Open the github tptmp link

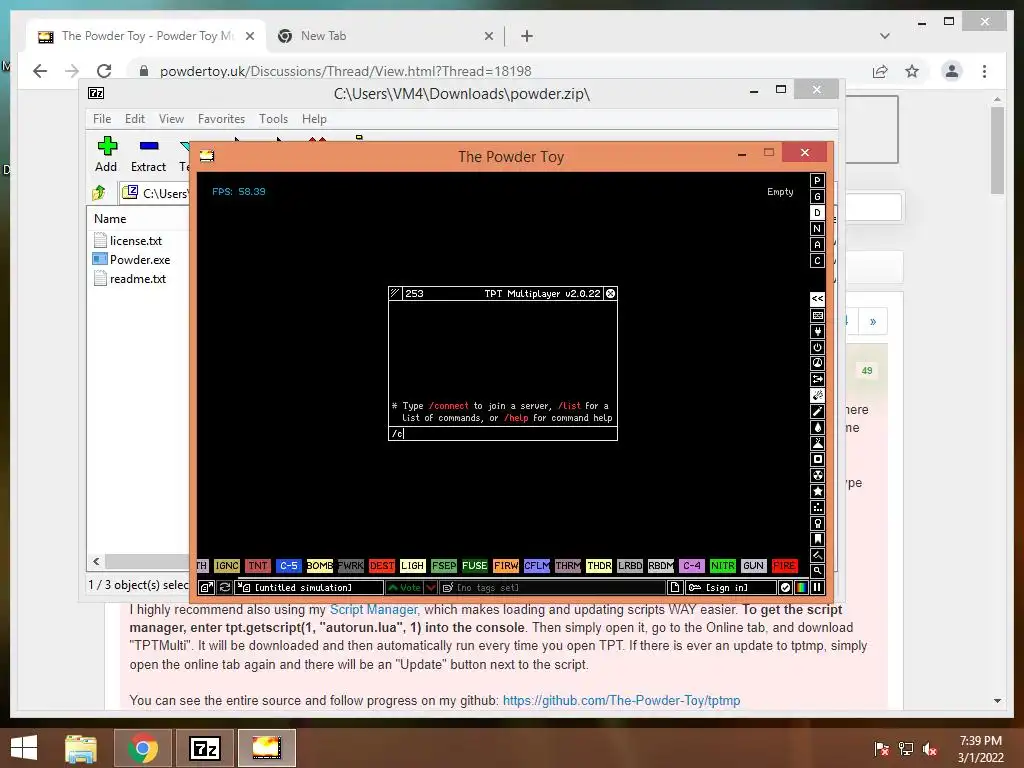pos(622,700)
